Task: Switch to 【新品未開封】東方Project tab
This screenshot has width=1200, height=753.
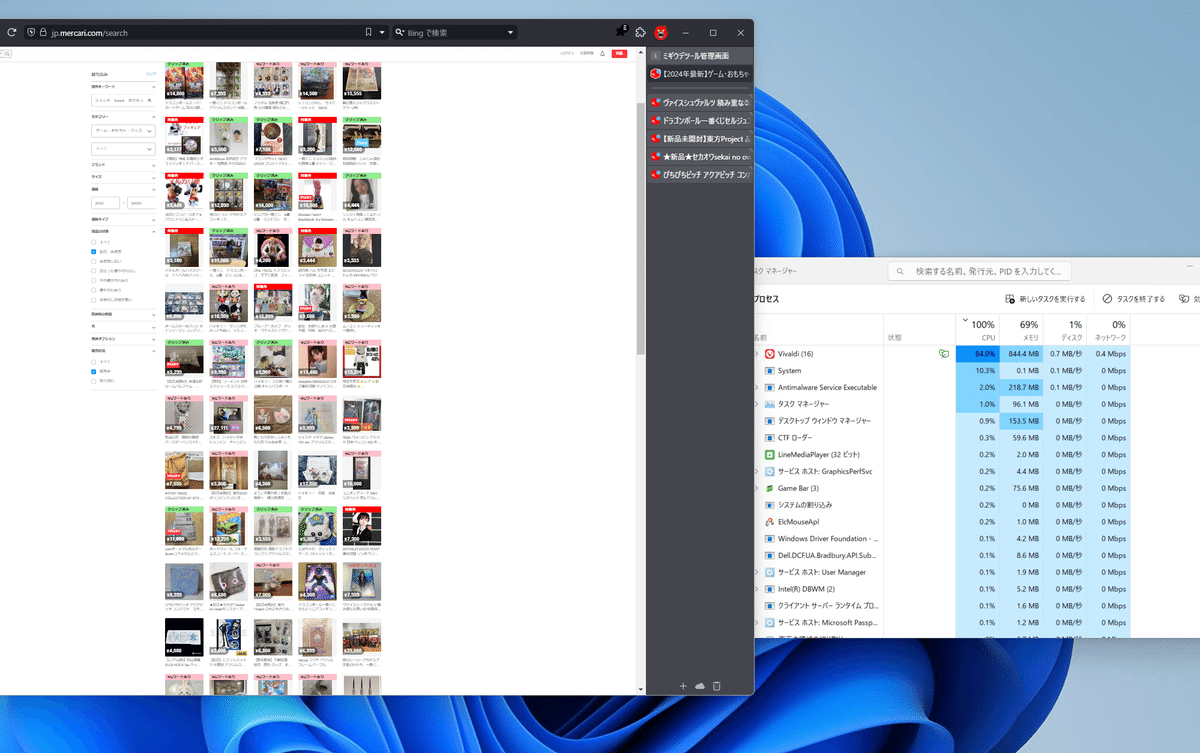Action: (x=699, y=138)
